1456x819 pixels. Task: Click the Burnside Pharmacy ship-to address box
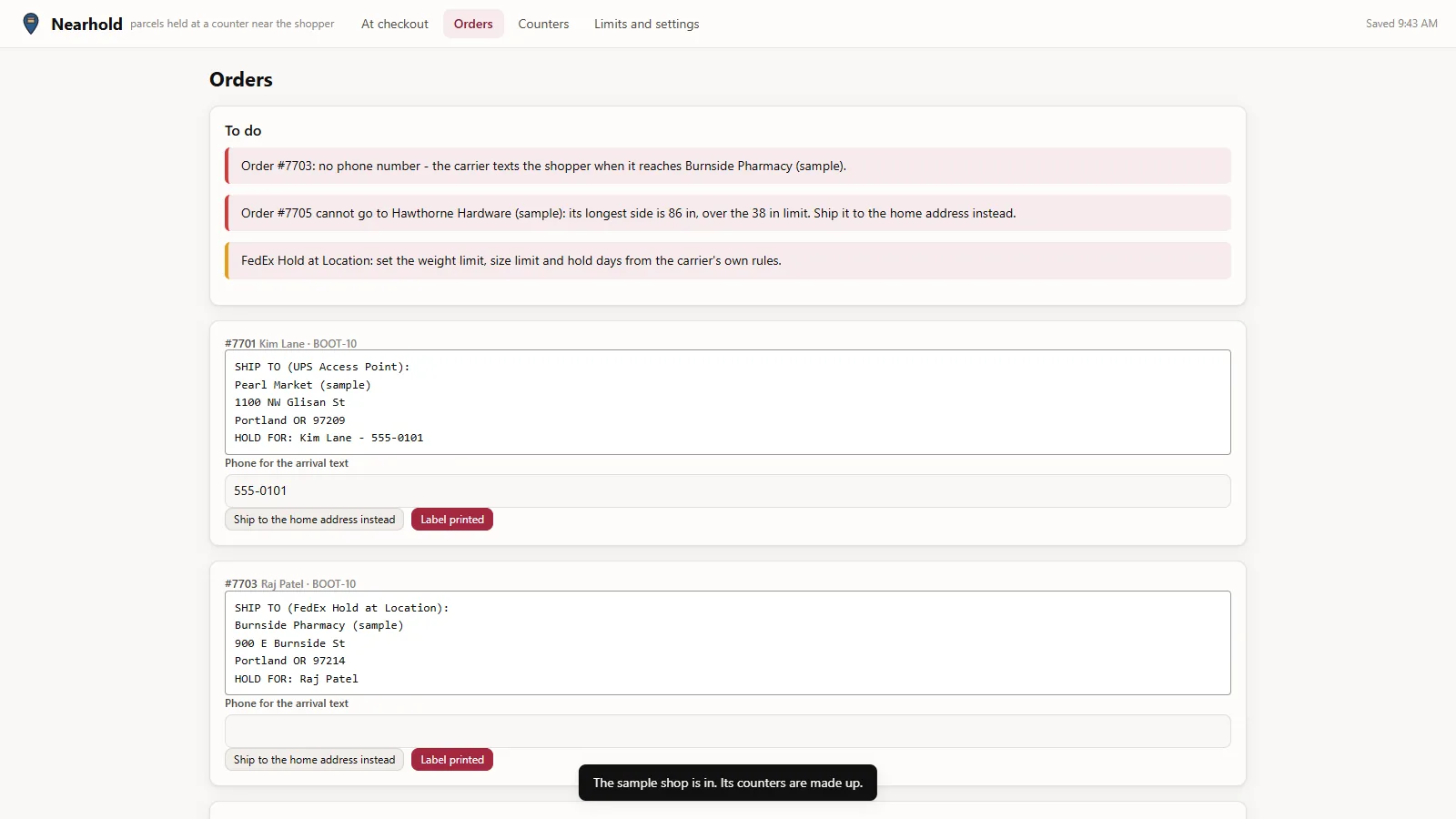[x=728, y=643]
